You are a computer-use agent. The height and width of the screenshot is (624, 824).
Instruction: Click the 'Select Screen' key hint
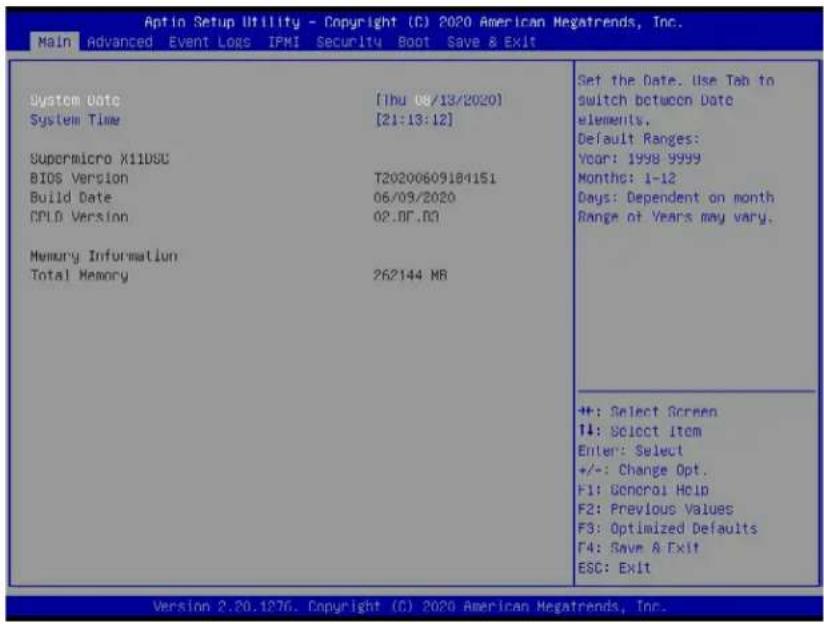(x=647, y=412)
